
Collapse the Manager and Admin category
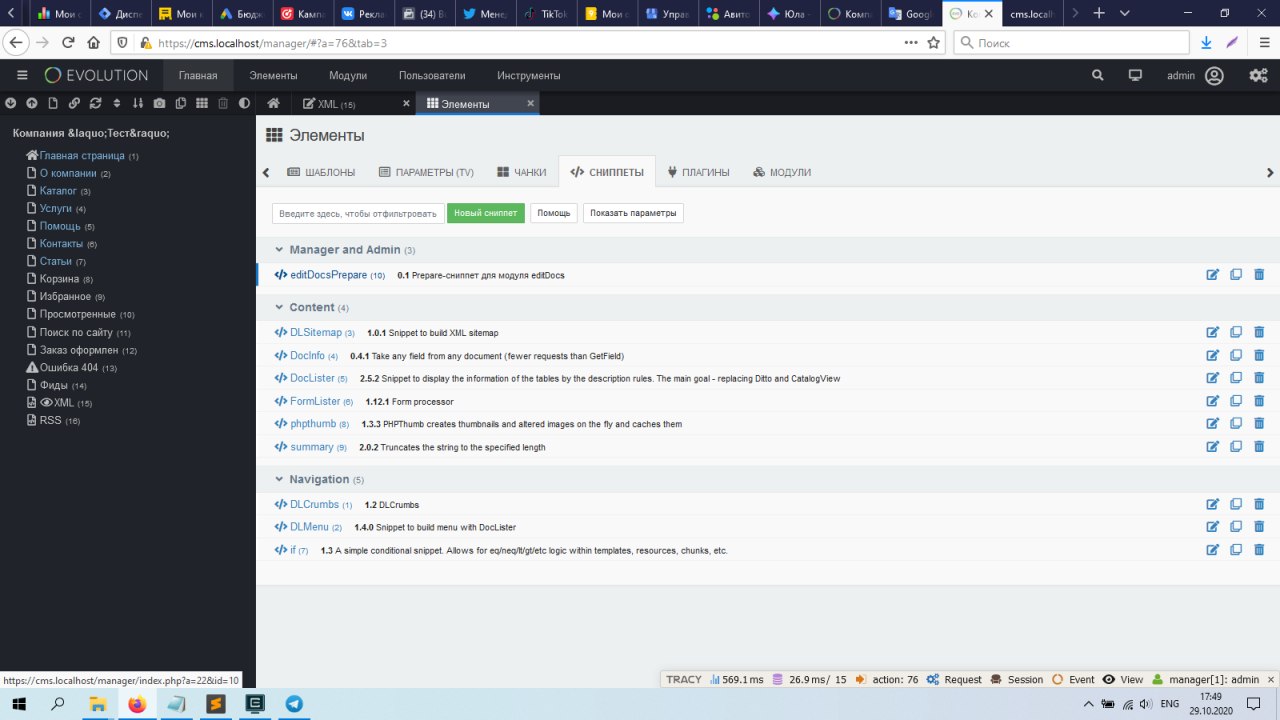click(278, 250)
